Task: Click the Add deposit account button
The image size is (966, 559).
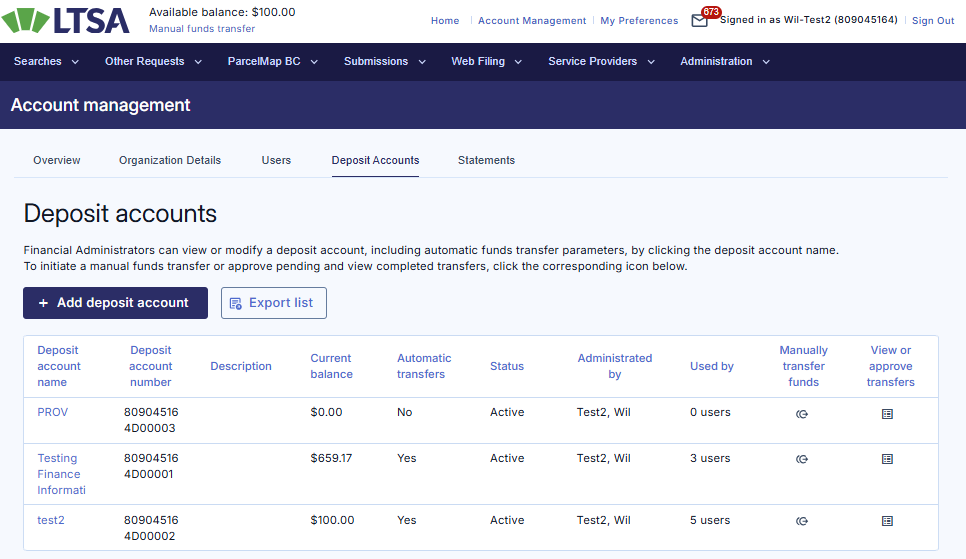Action: pyautogui.click(x=115, y=303)
